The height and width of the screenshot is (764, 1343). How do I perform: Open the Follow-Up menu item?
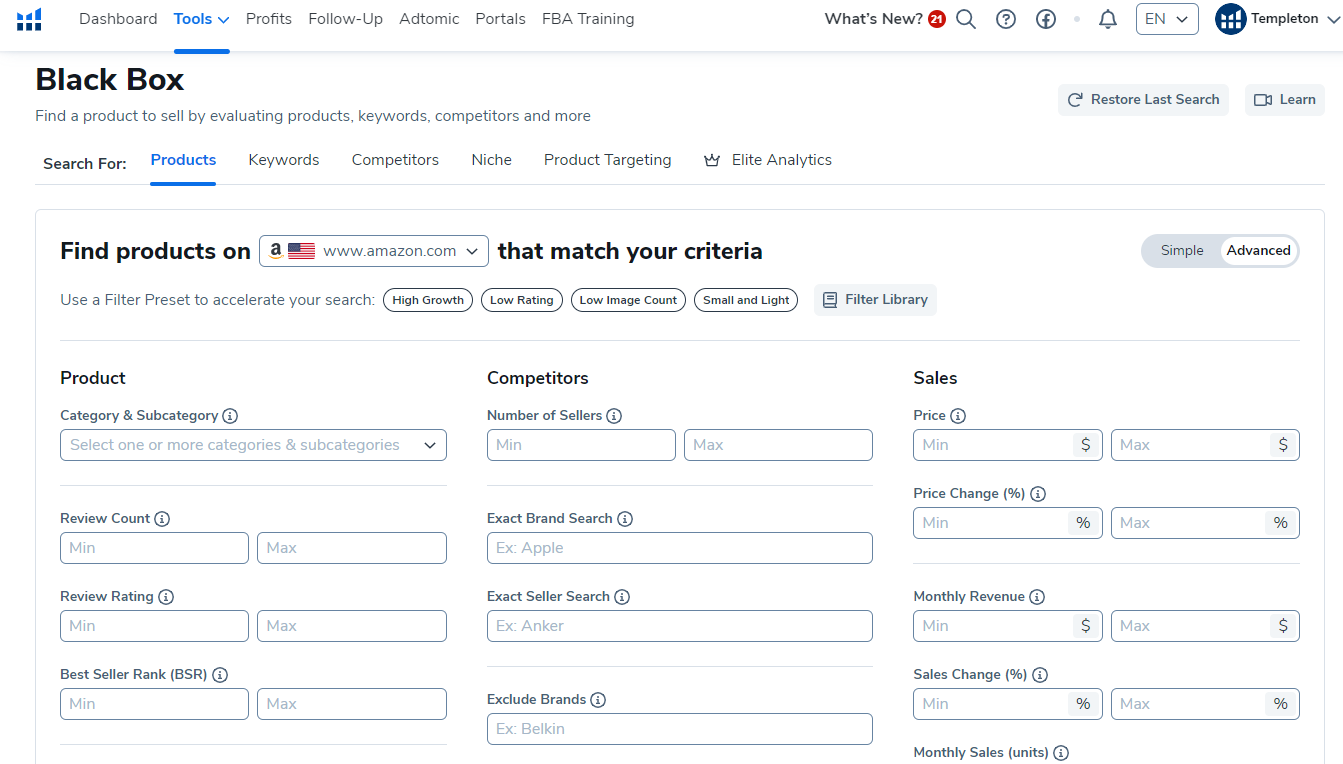pos(346,19)
